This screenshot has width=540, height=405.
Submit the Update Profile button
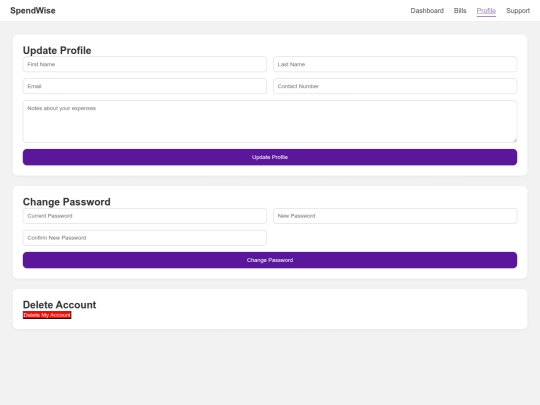point(270,157)
